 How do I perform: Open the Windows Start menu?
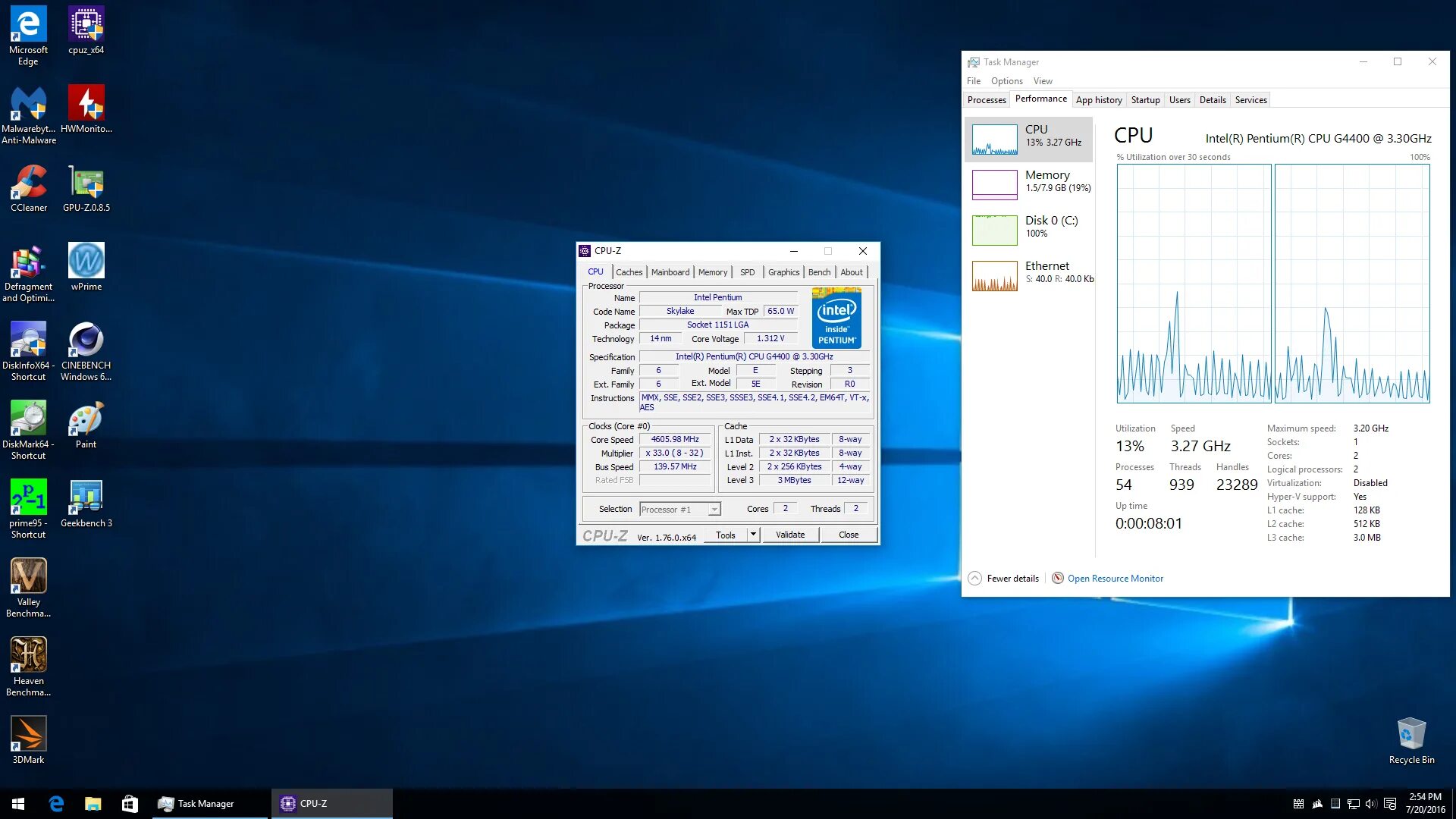click(18, 804)
